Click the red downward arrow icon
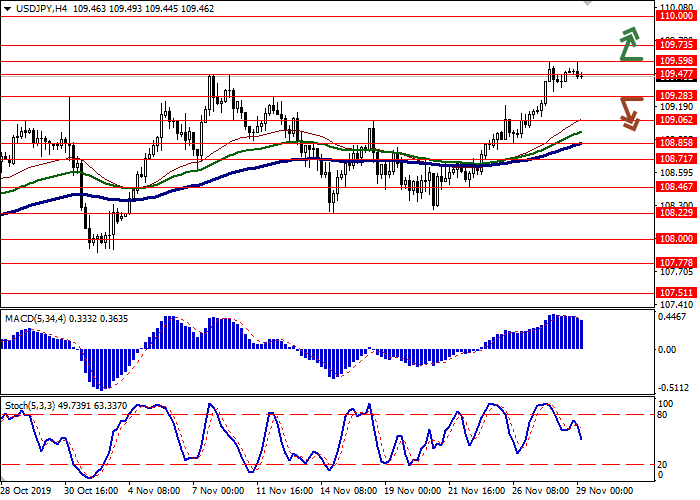The height and width of the screenshot is (500, 700). point(629,112)
